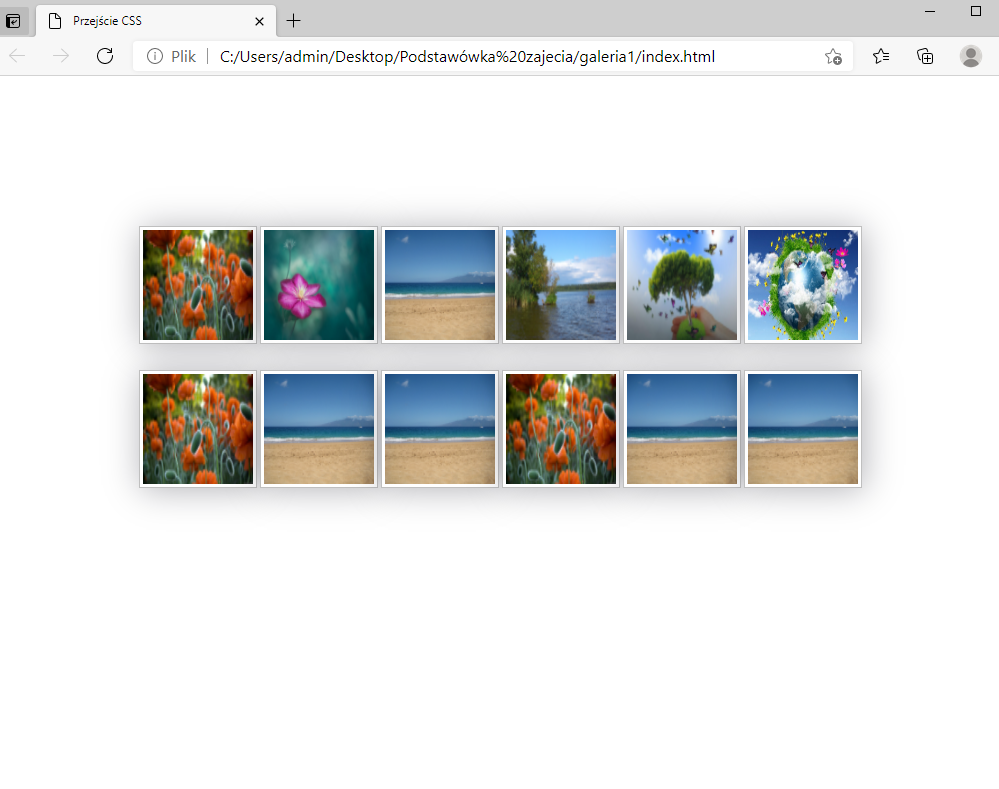
Task: Open the poppies thumbnail starting second row
Action: [198, 429]
